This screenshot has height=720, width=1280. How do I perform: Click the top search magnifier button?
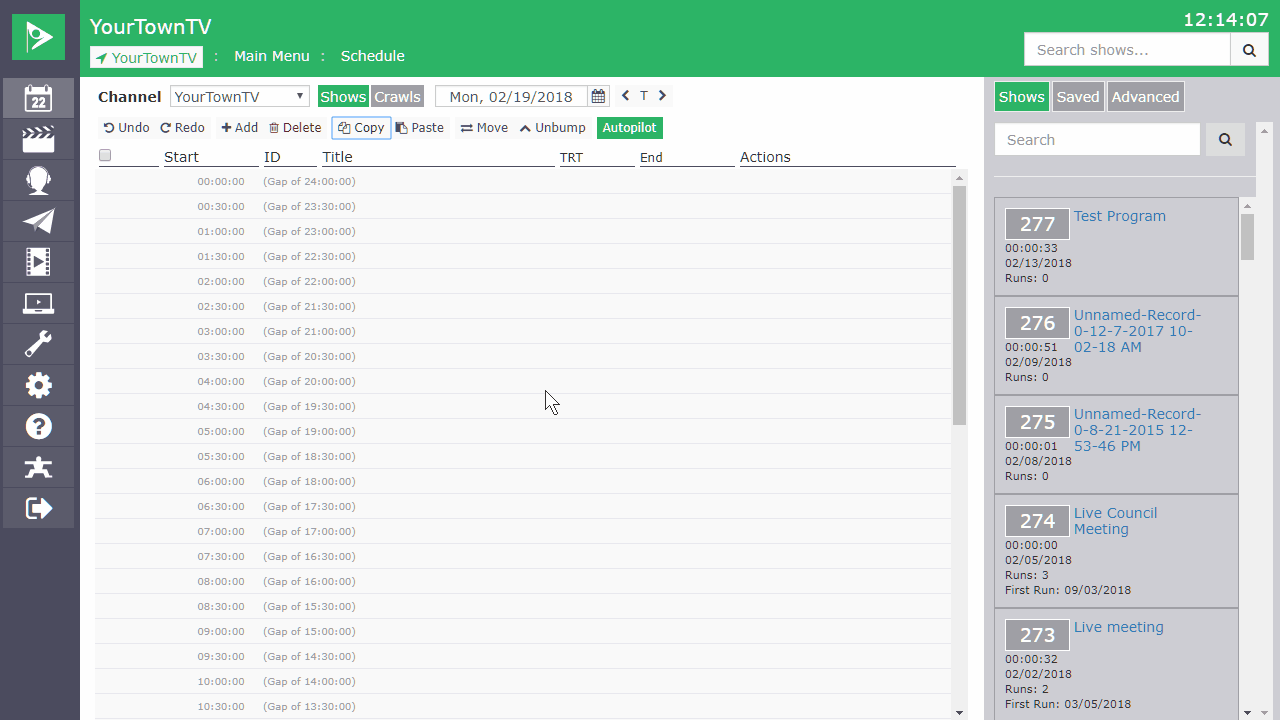tap(1249, 49)
